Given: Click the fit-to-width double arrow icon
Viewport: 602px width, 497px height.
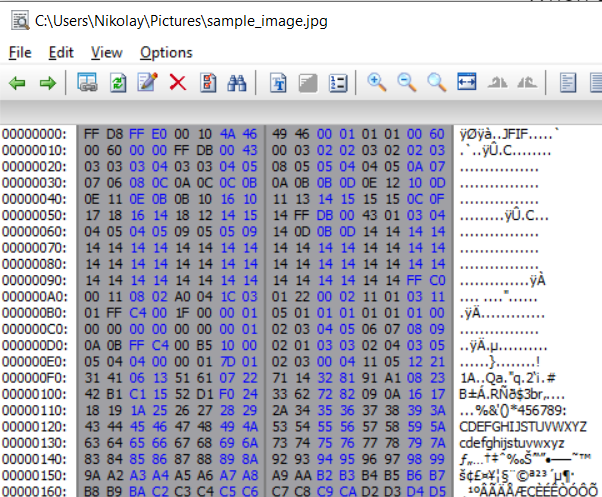Looking at the screenshot, I should (467, 83).
